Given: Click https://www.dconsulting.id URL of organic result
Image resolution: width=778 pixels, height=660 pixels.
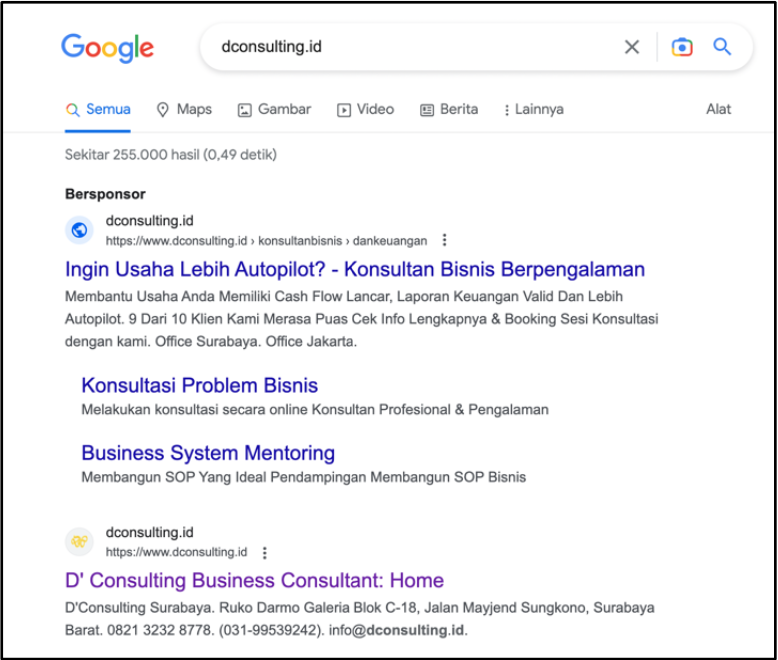Looking at the screenshot, I should tap(176, 552).
